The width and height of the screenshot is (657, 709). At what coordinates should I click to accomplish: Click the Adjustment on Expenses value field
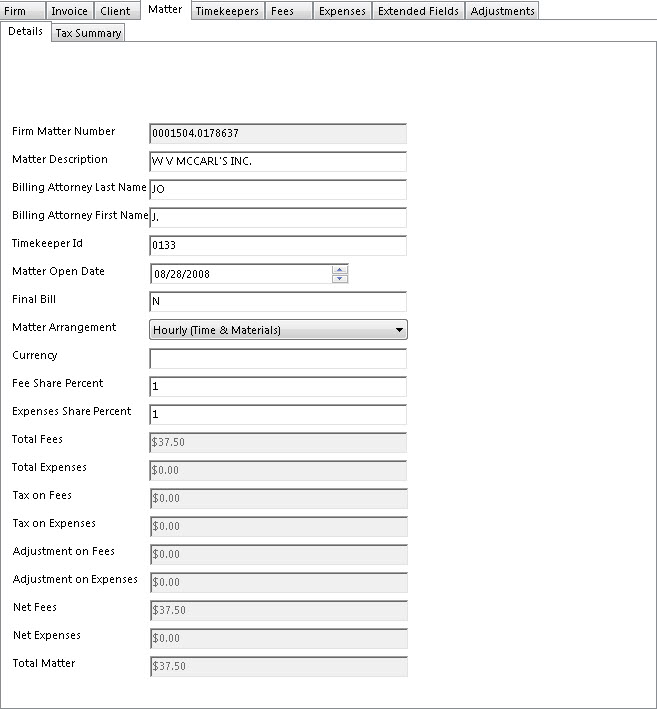point(279,583)
